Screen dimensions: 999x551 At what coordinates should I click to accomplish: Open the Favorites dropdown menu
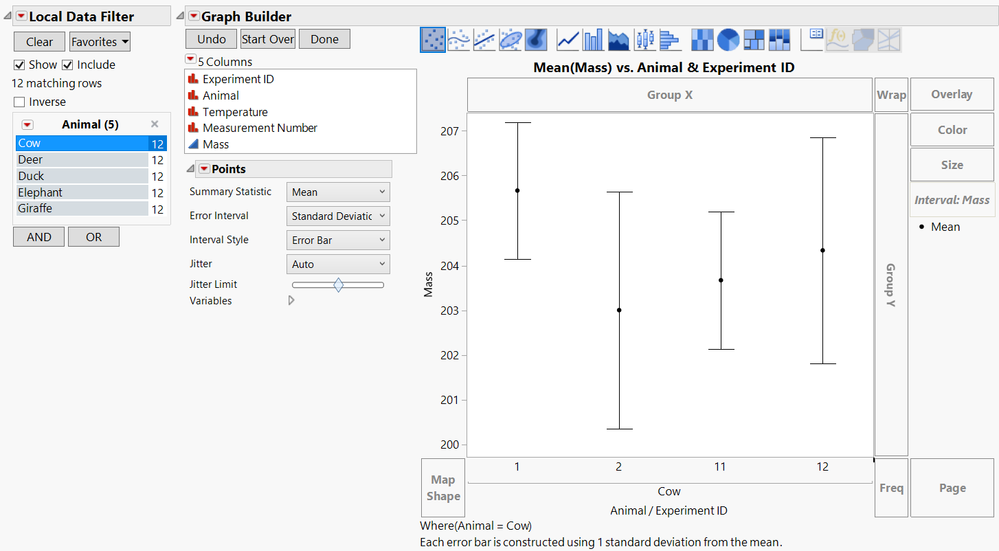(99, 42)
